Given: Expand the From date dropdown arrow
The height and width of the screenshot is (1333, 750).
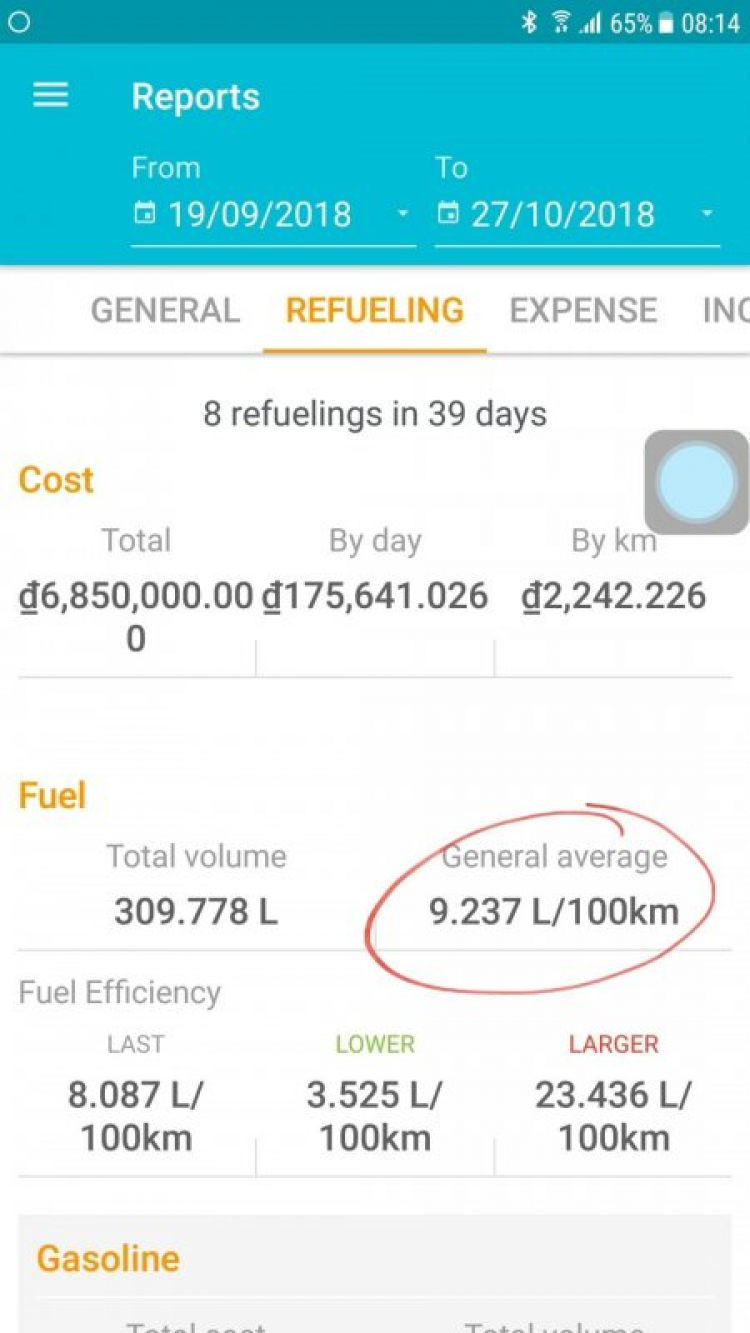Looking at the screenshot, I should tap(403, 214).
